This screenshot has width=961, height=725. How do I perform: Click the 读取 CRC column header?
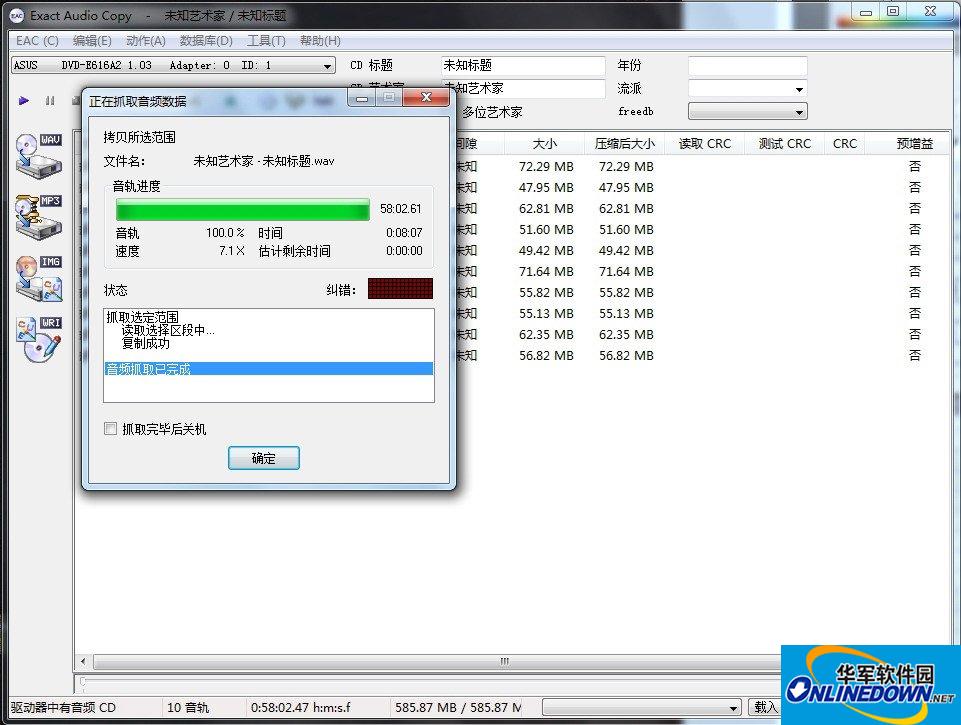point(704,144)
